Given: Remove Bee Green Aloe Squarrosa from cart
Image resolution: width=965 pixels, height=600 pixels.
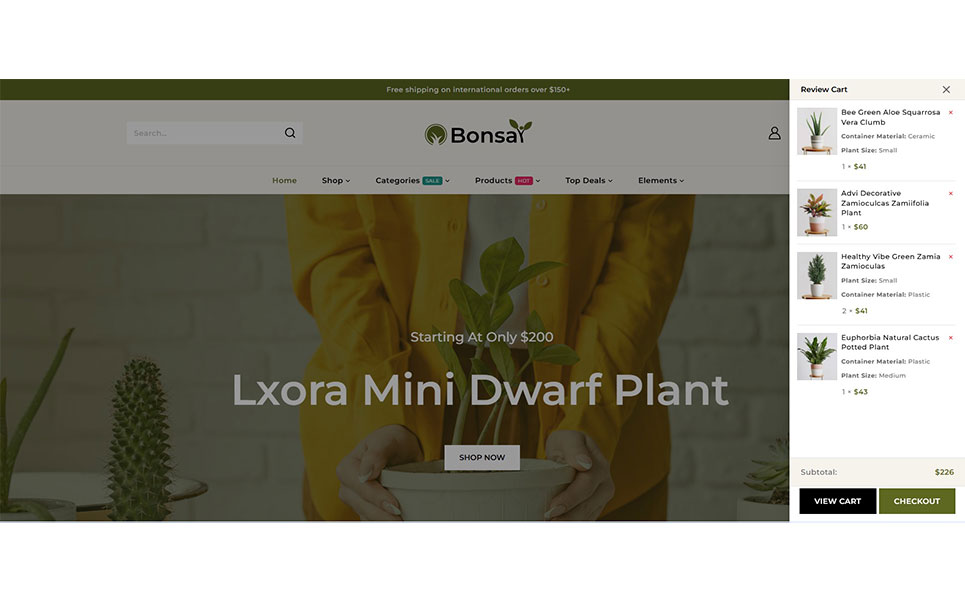Looking at the screenshot, I should [x=951, y=113].
